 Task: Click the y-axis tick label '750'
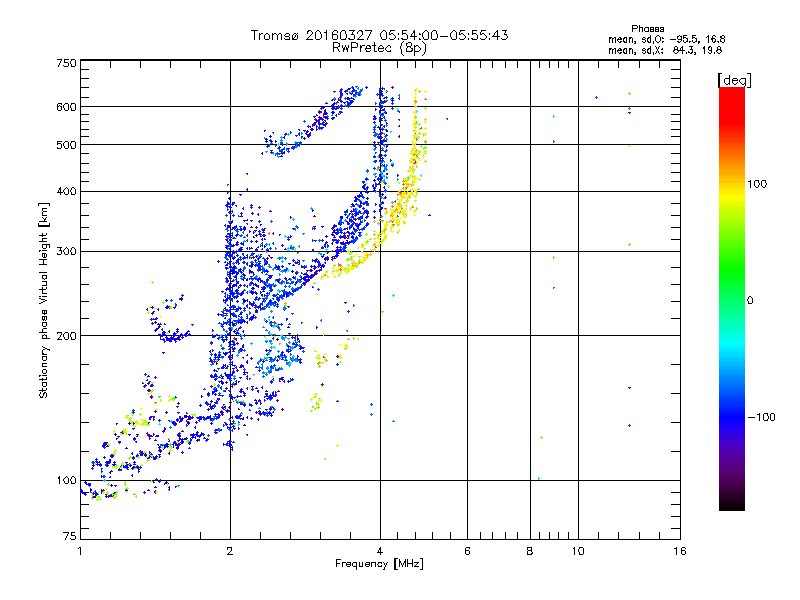pos(67,63)
